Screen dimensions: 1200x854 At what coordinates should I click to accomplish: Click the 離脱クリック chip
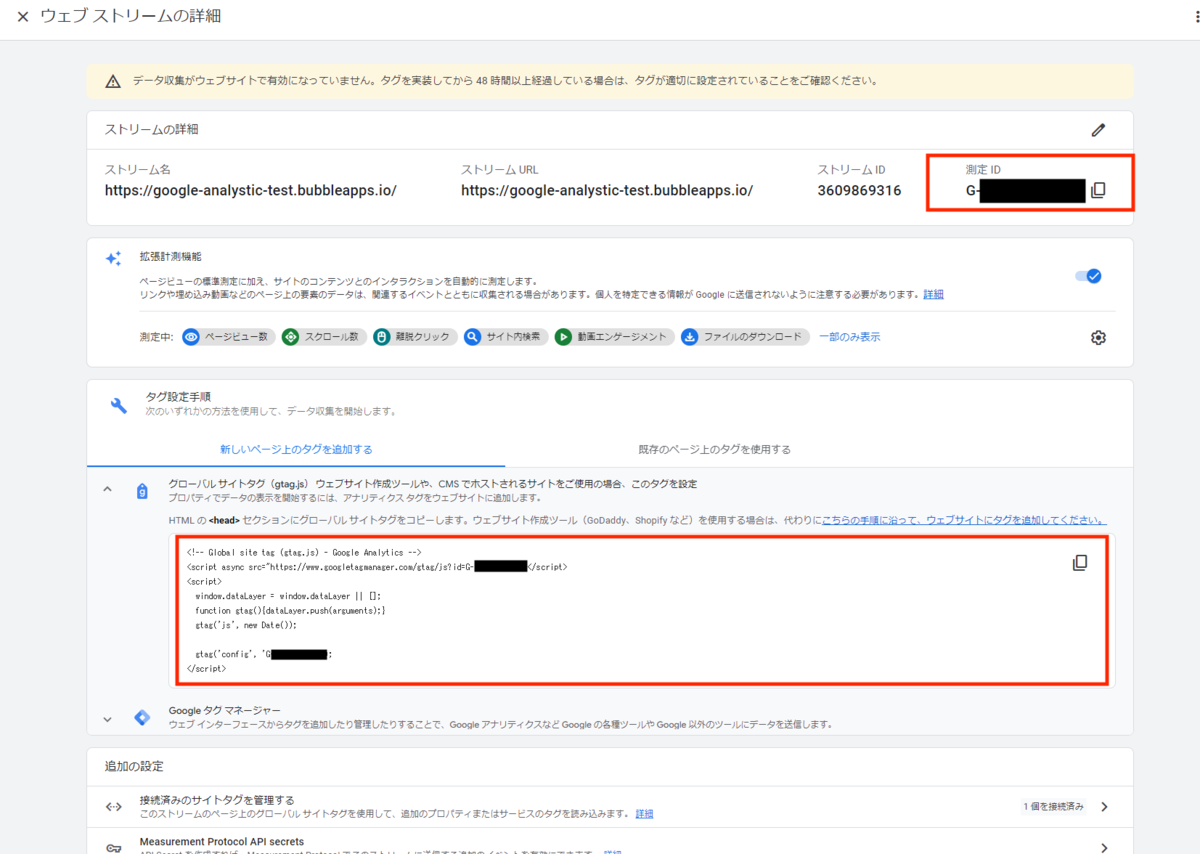[415, 337]
